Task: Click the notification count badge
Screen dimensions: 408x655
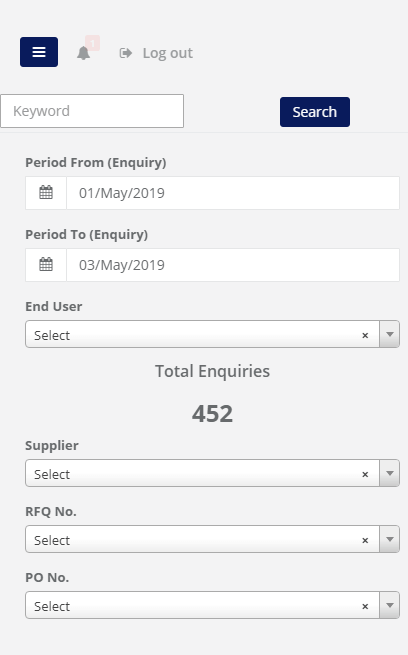Action: click(x=93, y=43)
